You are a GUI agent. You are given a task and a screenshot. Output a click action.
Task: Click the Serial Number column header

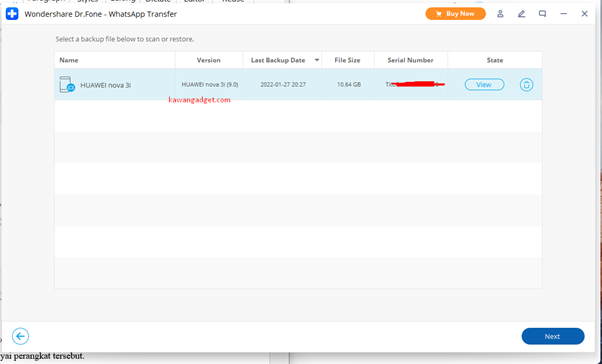coord(410,60)
